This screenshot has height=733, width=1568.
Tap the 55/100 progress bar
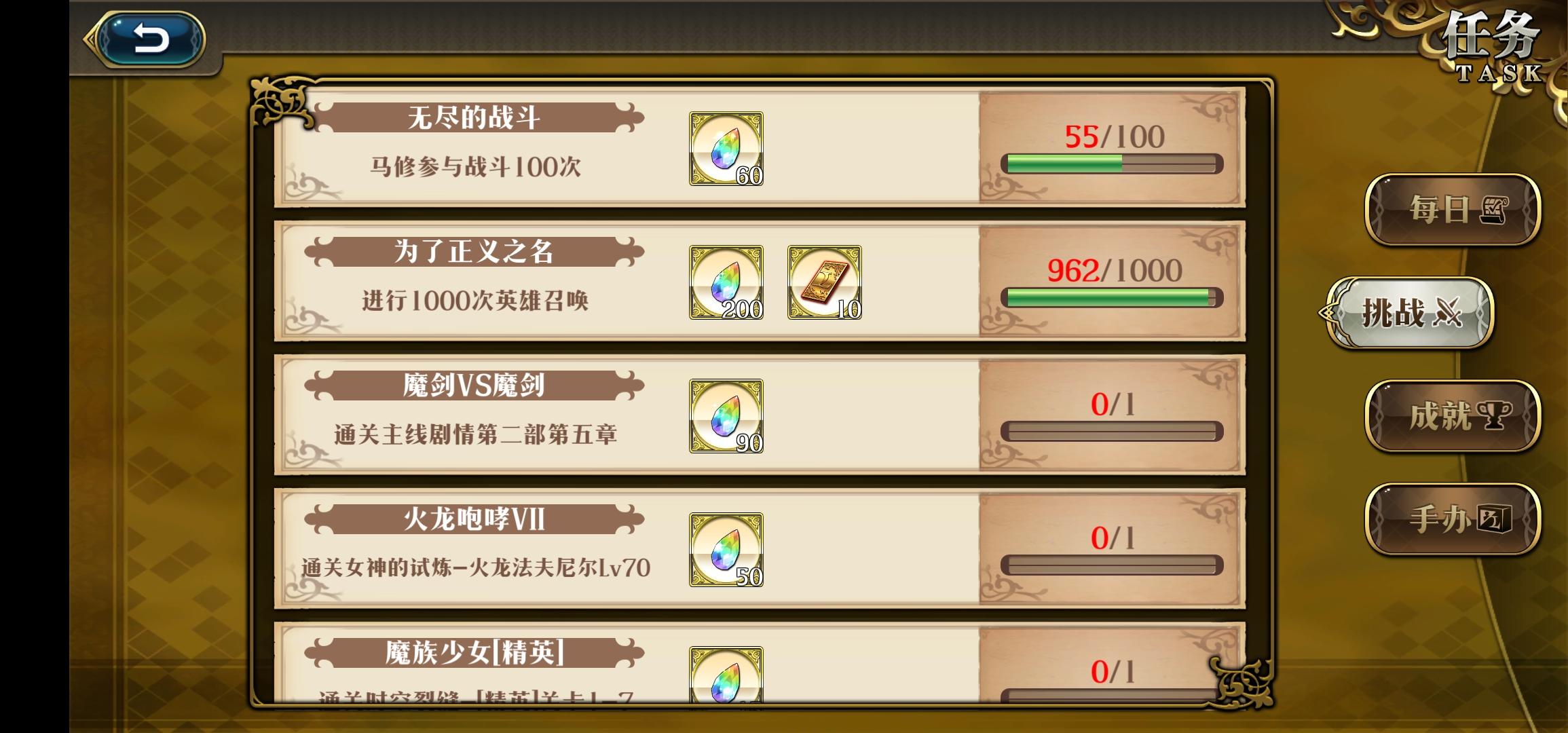tap(1112, 164)
